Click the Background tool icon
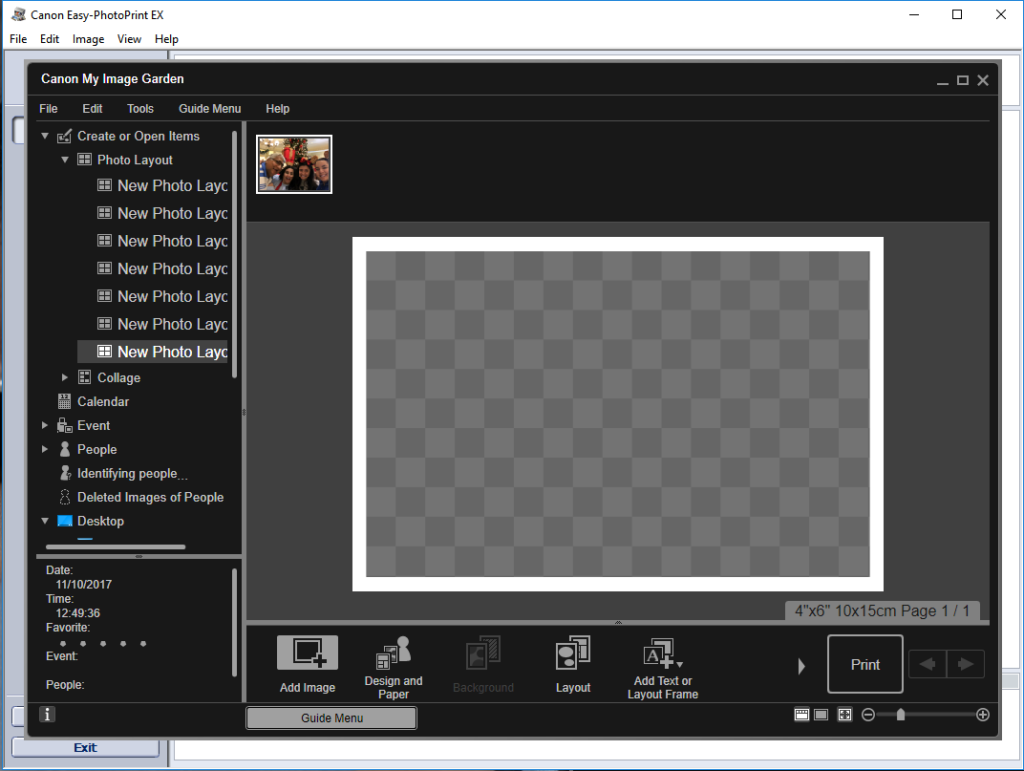1024x771 pixels. 483,652
